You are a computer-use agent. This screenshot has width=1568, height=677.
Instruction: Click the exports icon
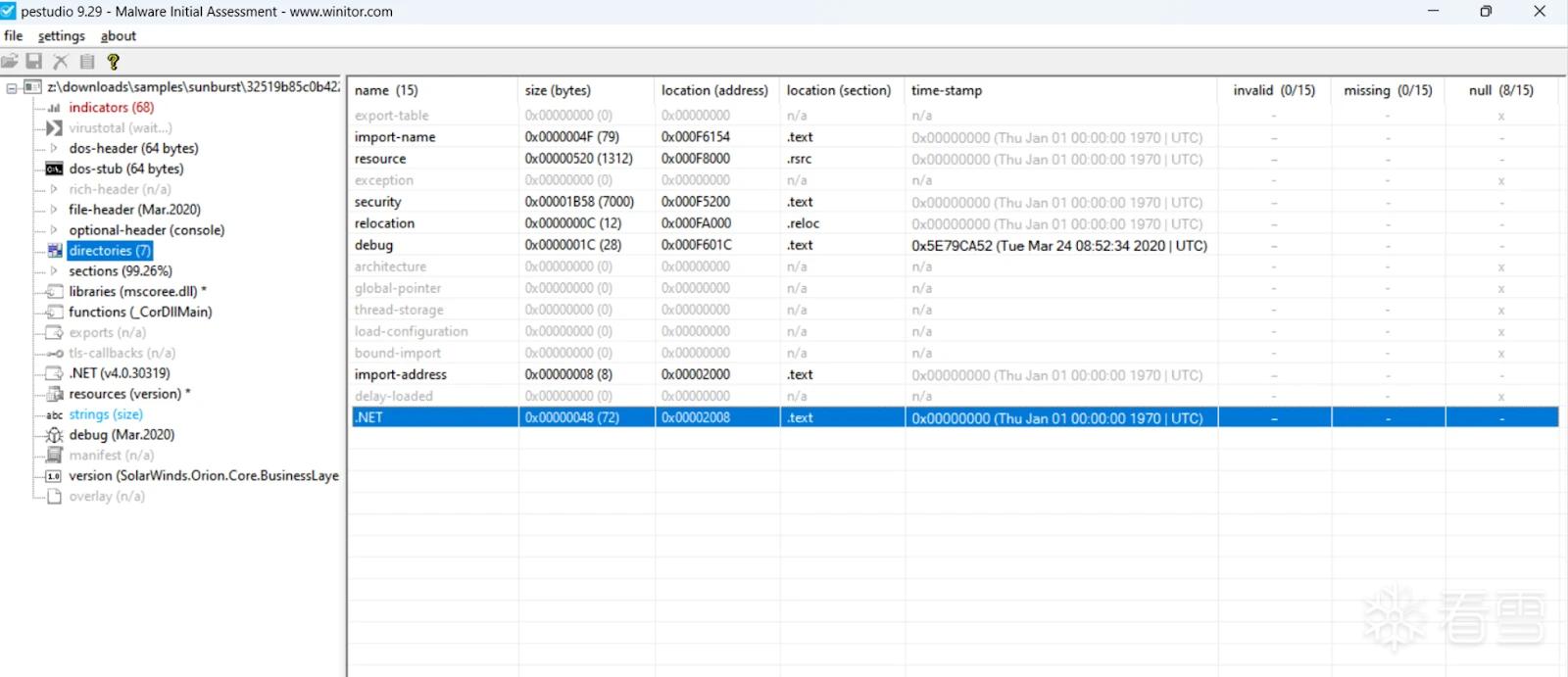[55, 333]
